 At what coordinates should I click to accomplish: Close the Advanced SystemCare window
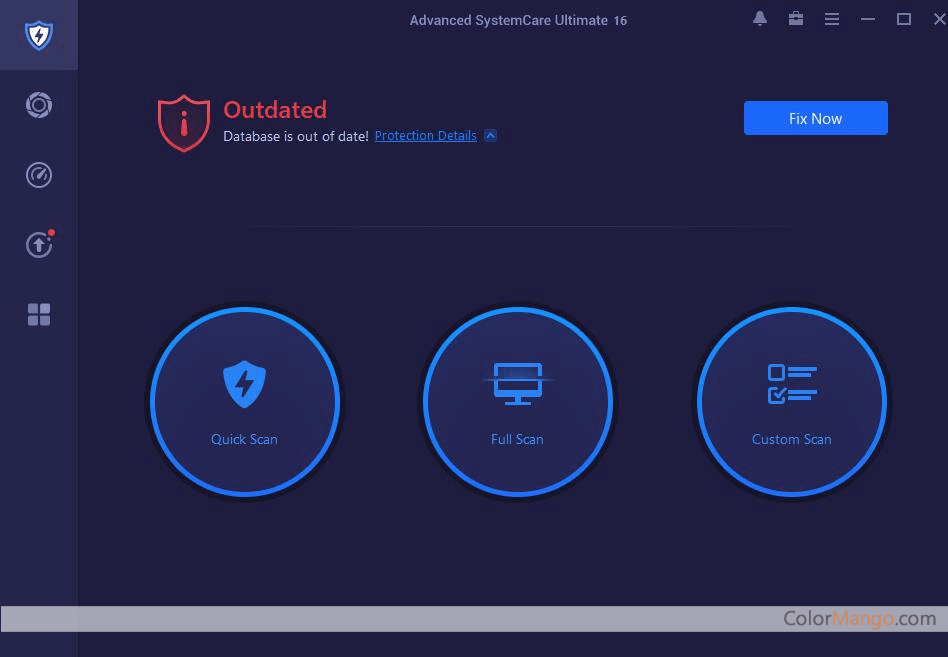tap(938, 19)
